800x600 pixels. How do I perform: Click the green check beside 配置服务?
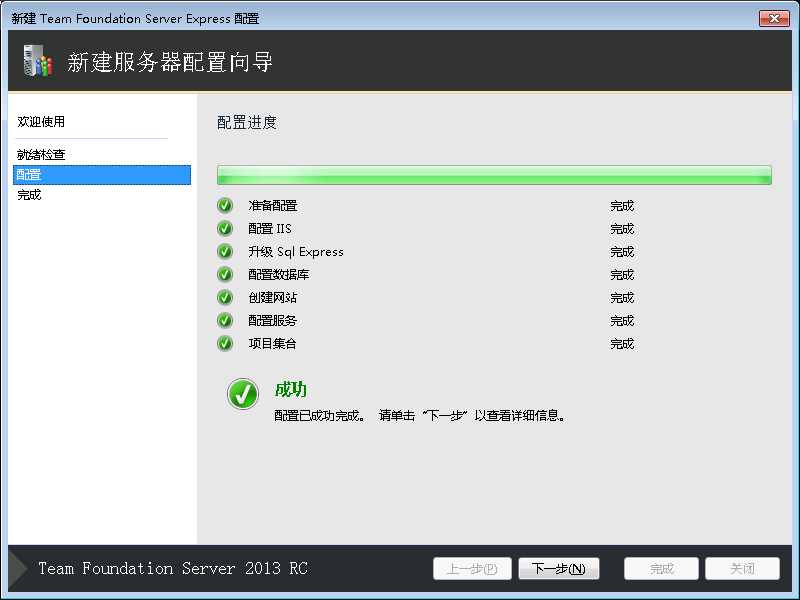tap(225, 320)
